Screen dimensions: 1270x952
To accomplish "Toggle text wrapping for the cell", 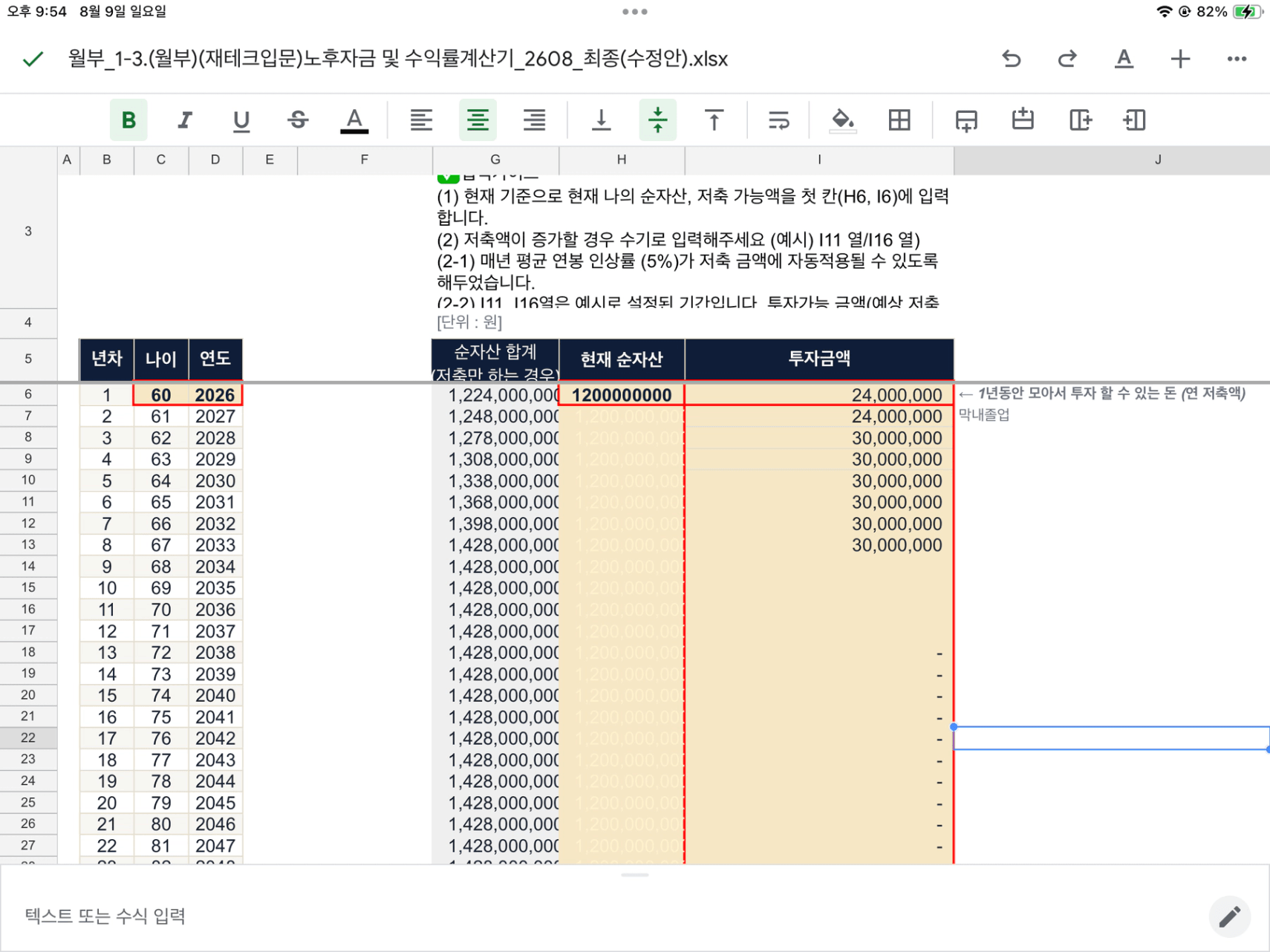I will (x=778, y=120).
